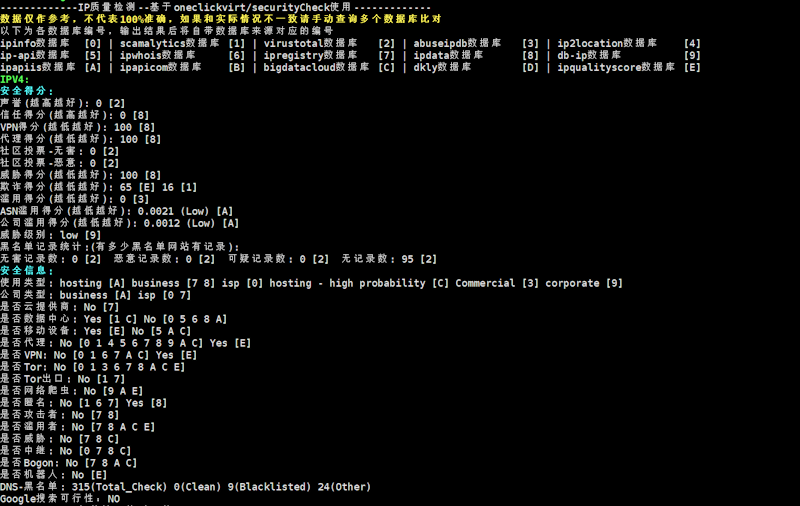Screen dimensions: 800x506
Task: Click the ipqualityscore数据库 [E] entry
Action: [x=629, y=67]
